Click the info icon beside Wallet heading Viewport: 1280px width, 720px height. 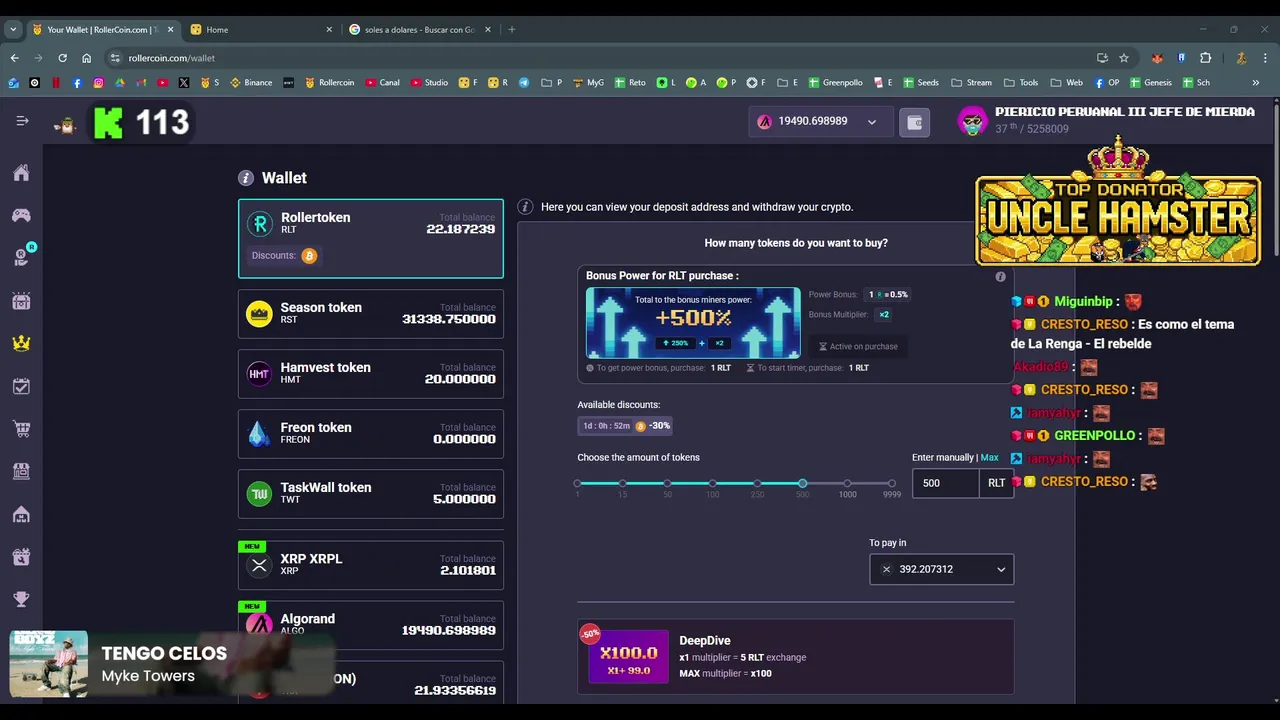[245, 178]
